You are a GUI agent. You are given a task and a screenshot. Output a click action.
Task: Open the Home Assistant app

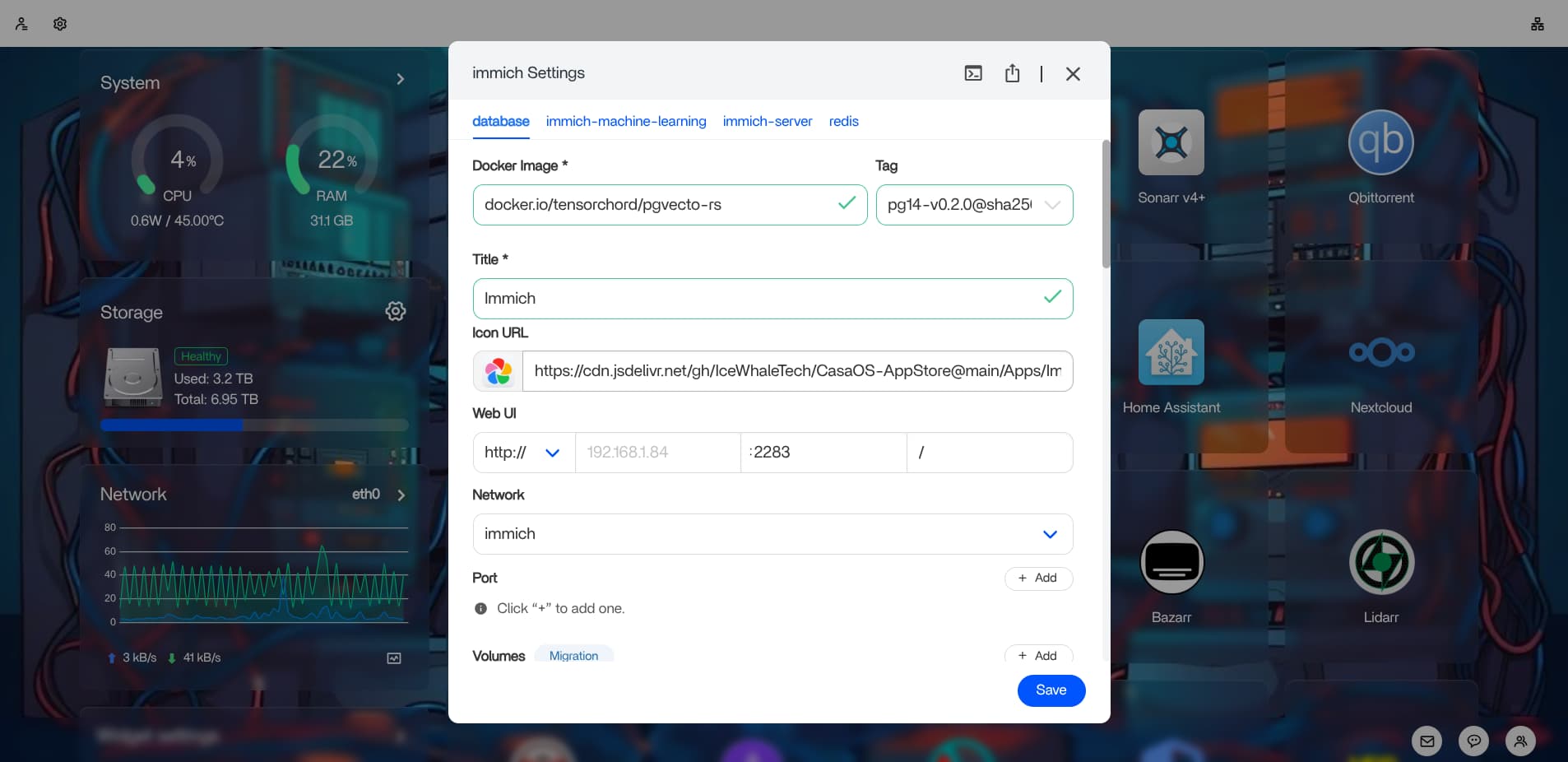[x=1171, y=352]
